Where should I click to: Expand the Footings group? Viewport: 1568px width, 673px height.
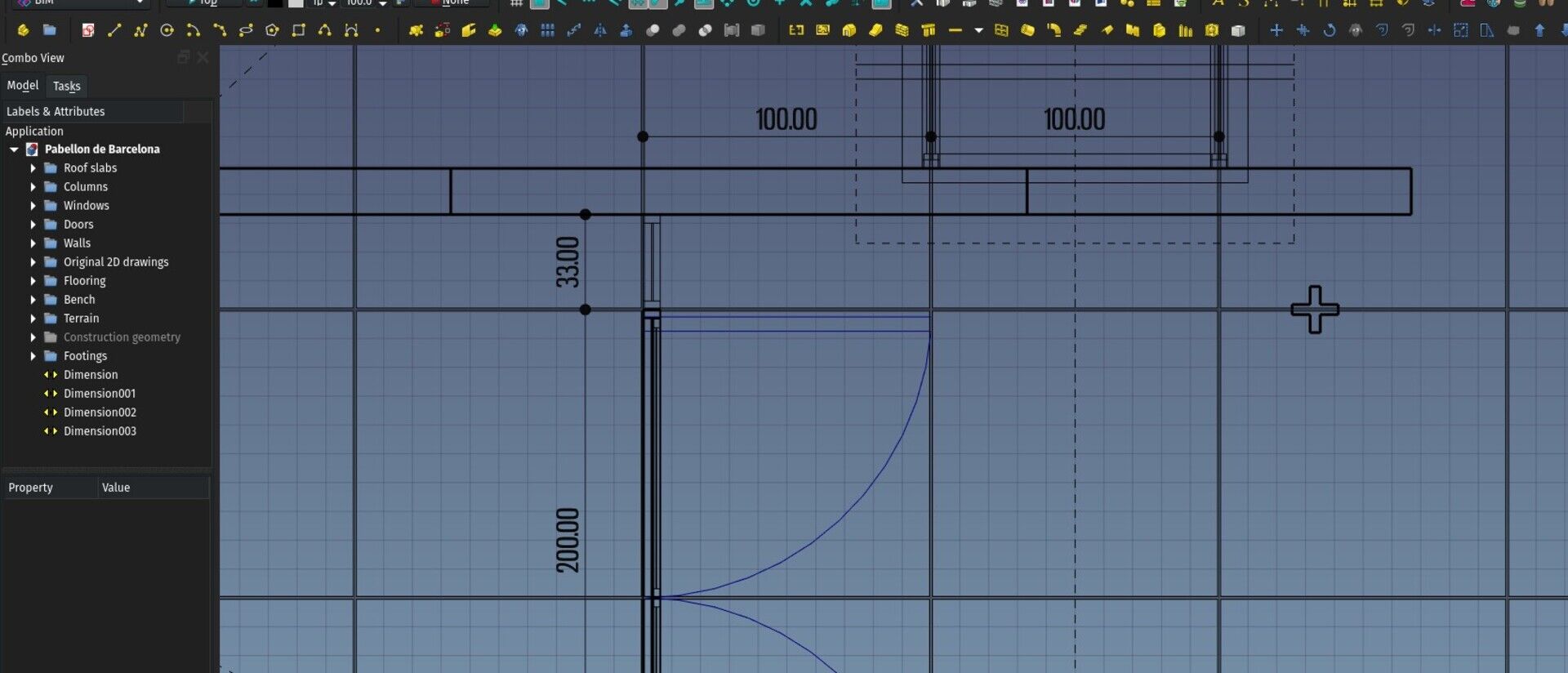point(33,356)
